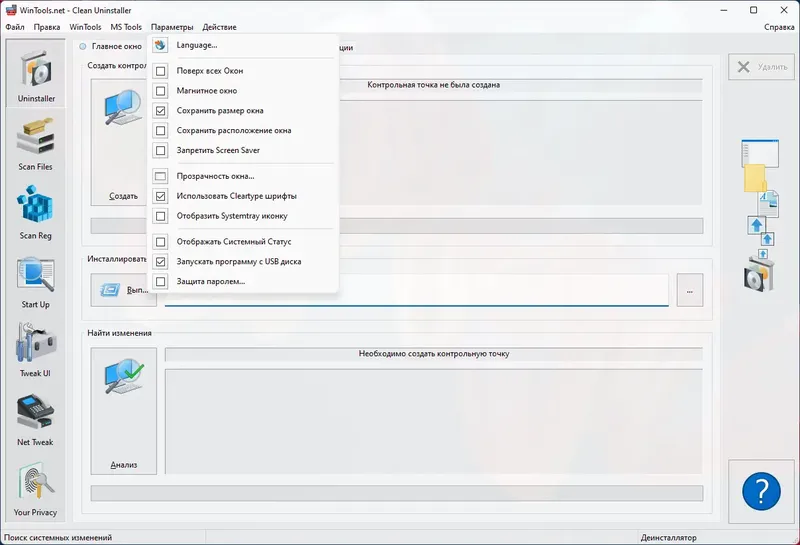Click the Создать button label
Image resolution: width=800 pixels, height=545 pixels.
click(123, 196)
